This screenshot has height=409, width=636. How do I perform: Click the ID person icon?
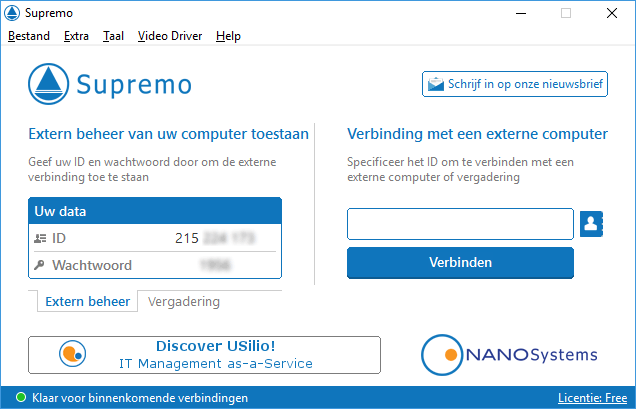click(41, 238)
